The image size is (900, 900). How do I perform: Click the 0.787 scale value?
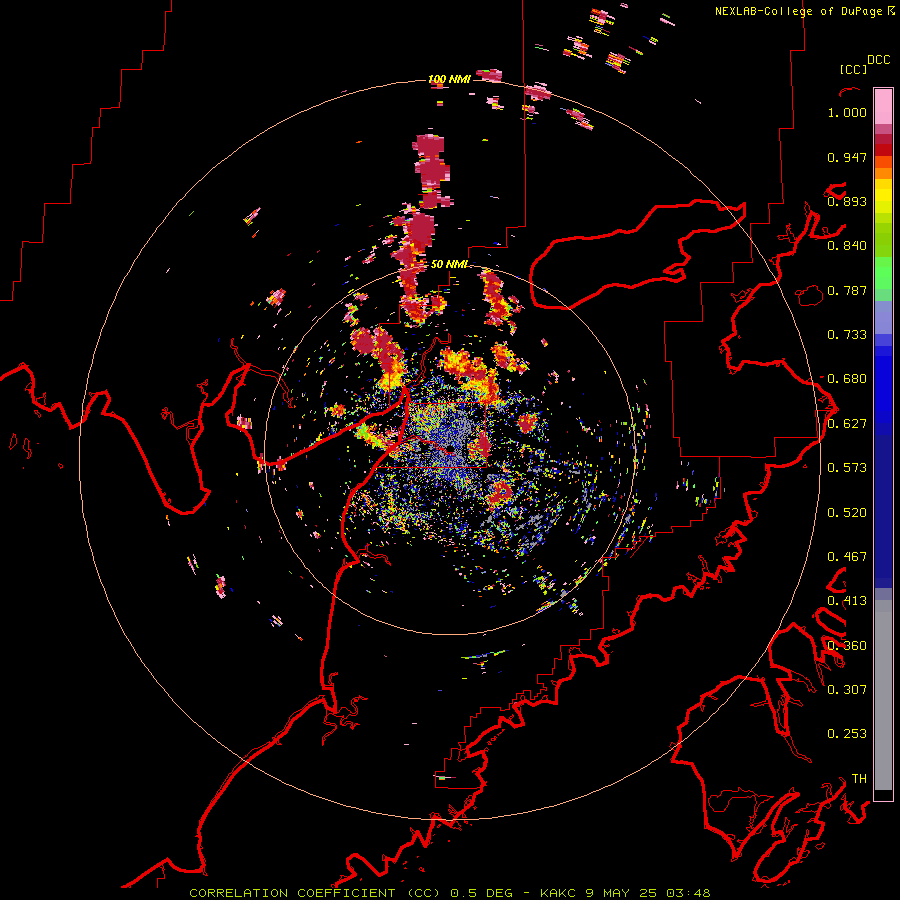847,290
